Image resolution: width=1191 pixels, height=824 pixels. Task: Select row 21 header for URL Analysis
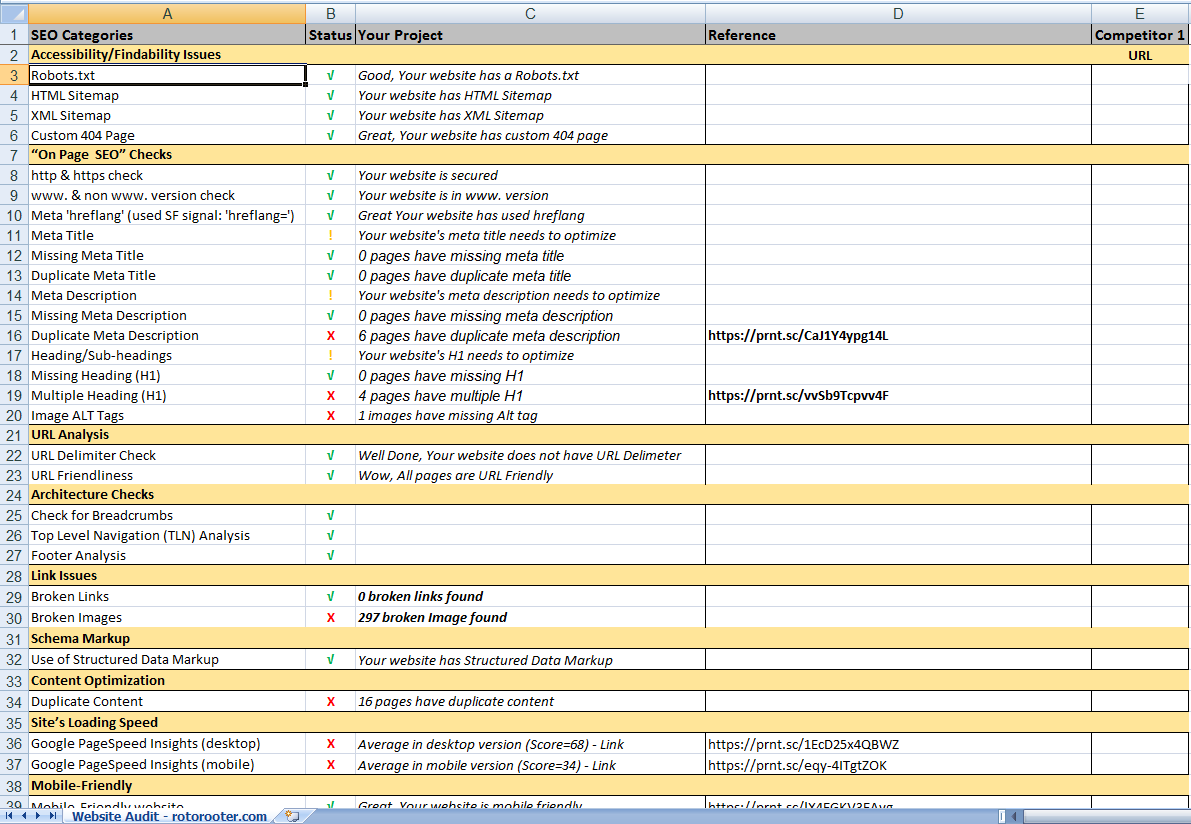pyautogui.click(x=13, y=435)
